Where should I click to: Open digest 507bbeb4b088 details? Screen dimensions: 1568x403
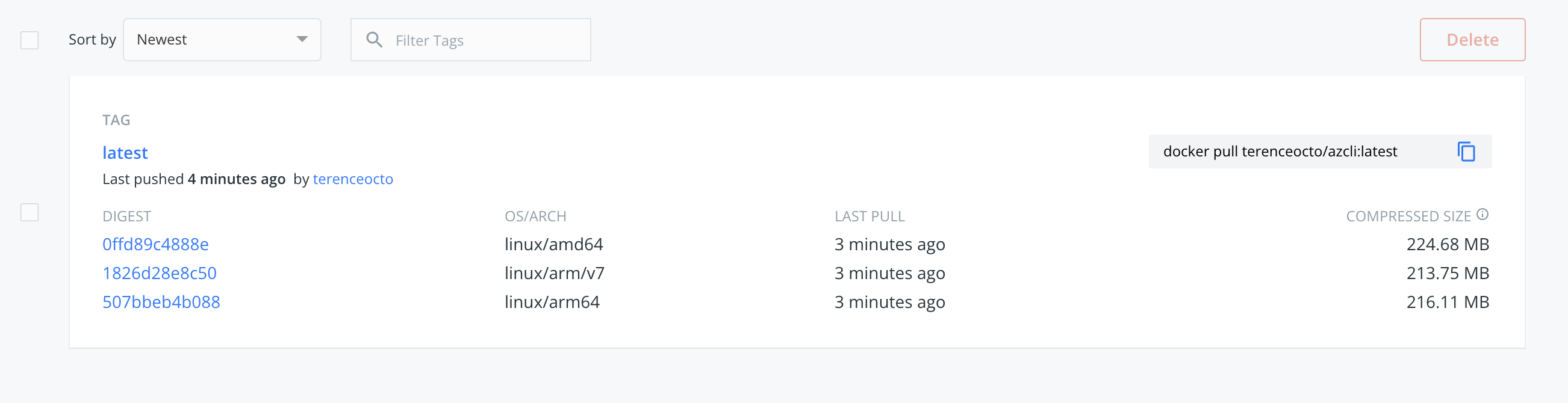point(161,301)
